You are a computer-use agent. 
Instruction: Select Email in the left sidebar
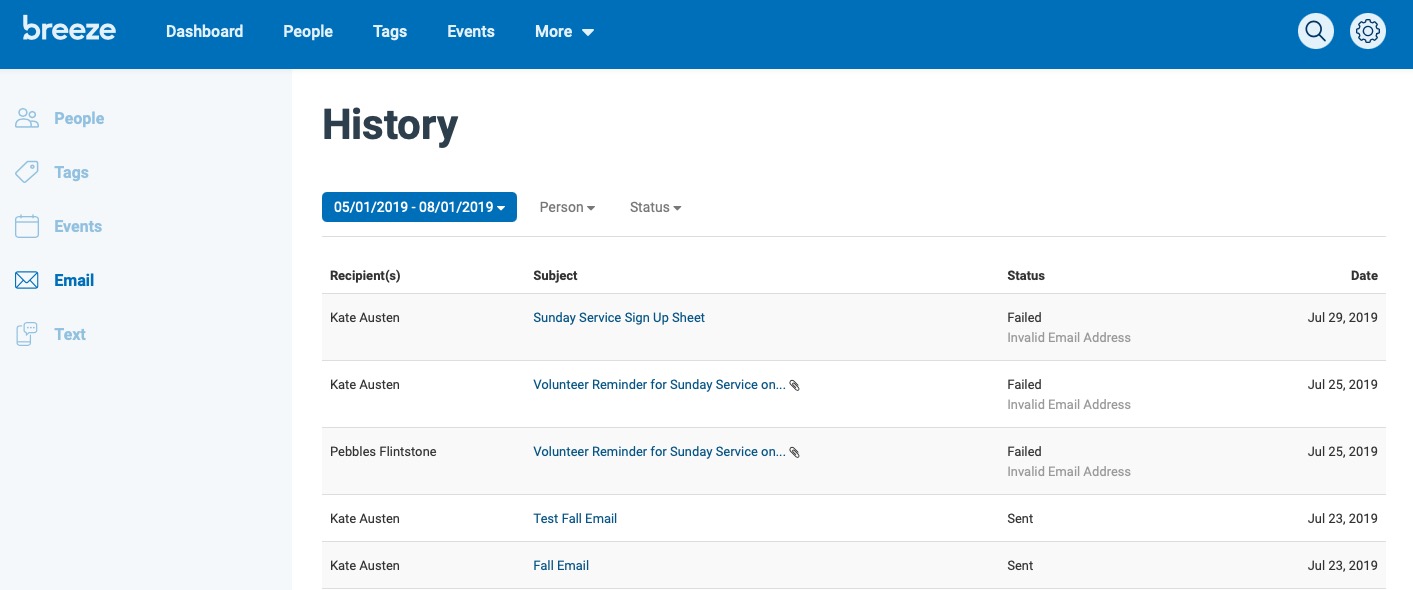coord(74,281)
